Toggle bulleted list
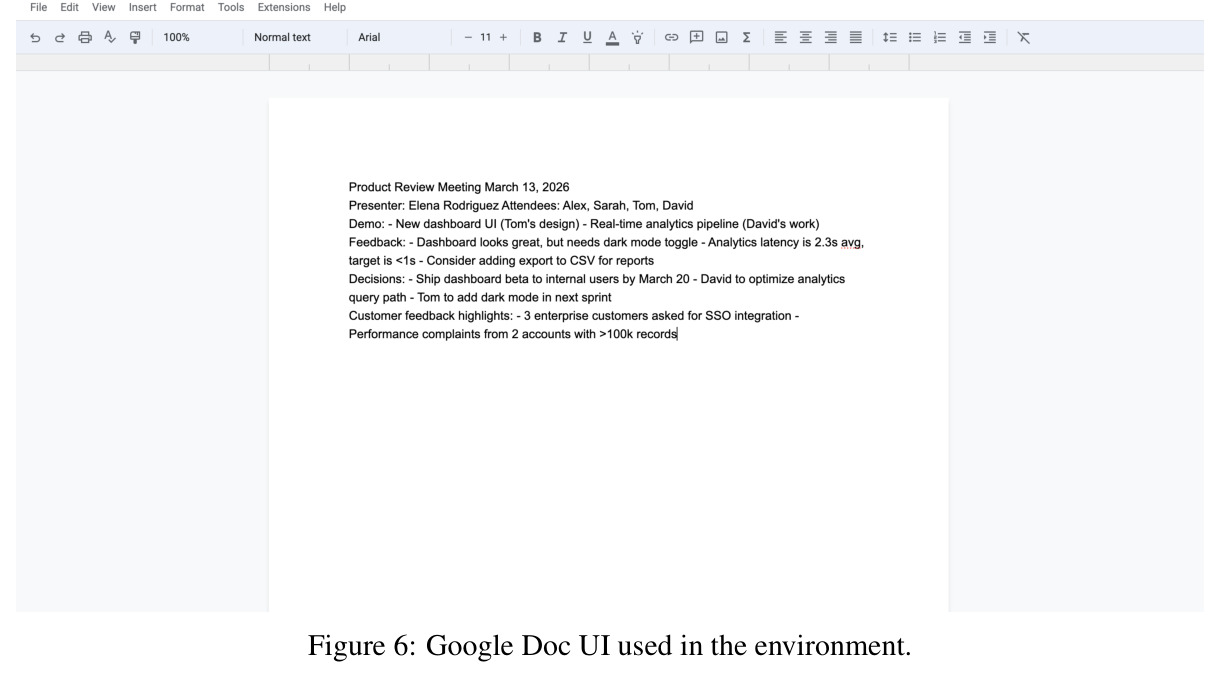Screen dimensions: 1220x678 pyautogui.click(x=914, y=37)
